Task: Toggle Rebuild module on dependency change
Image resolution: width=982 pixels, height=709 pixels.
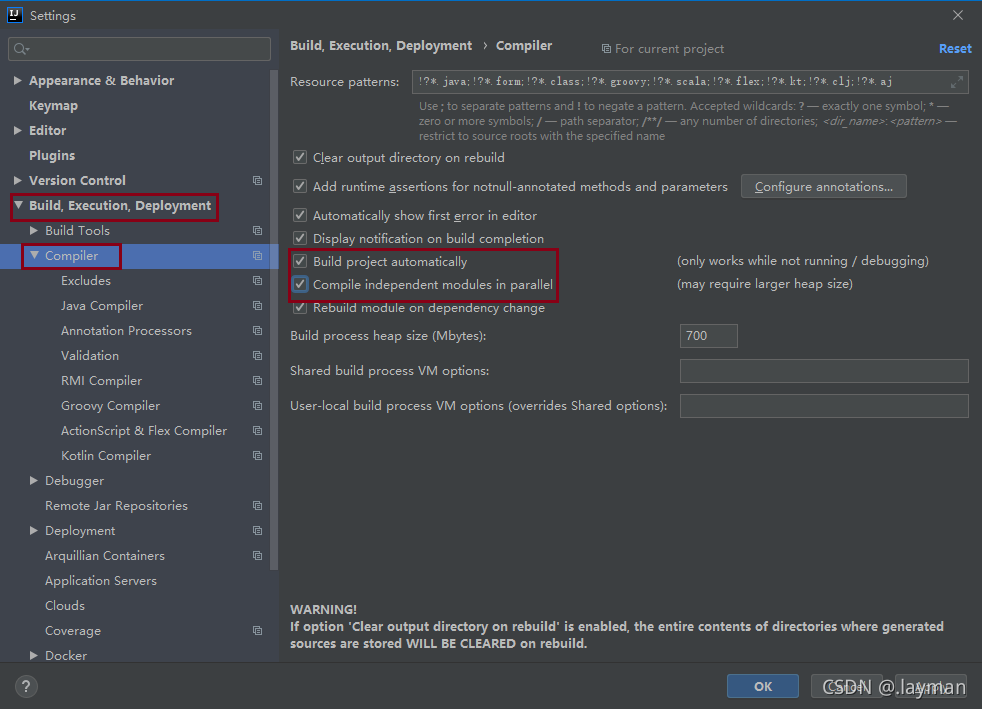Action: (300, 308)
